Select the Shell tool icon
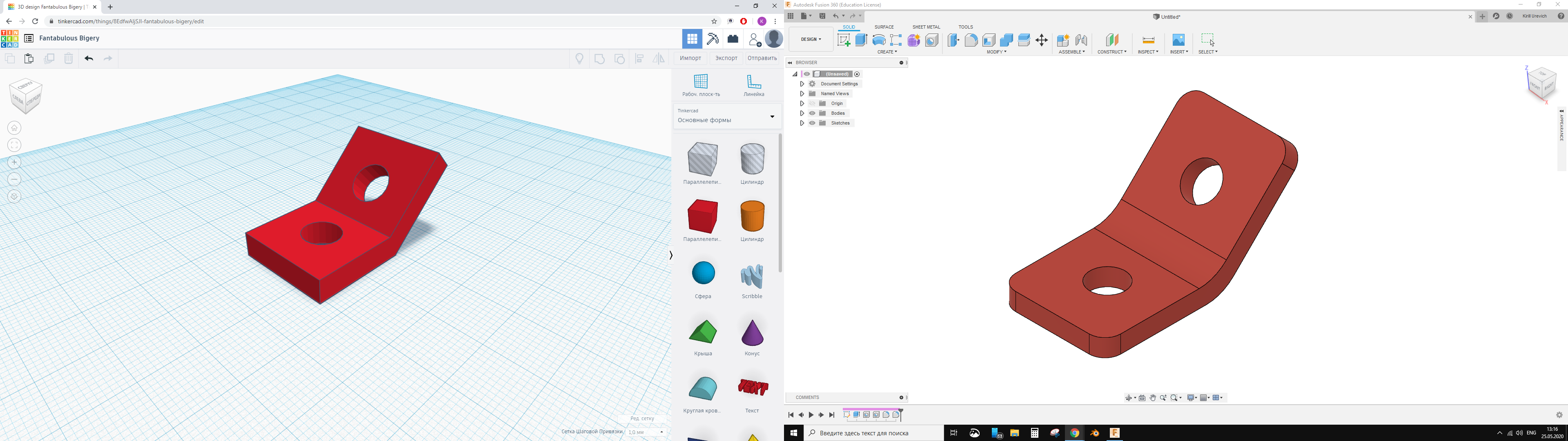 click(989, 40)
